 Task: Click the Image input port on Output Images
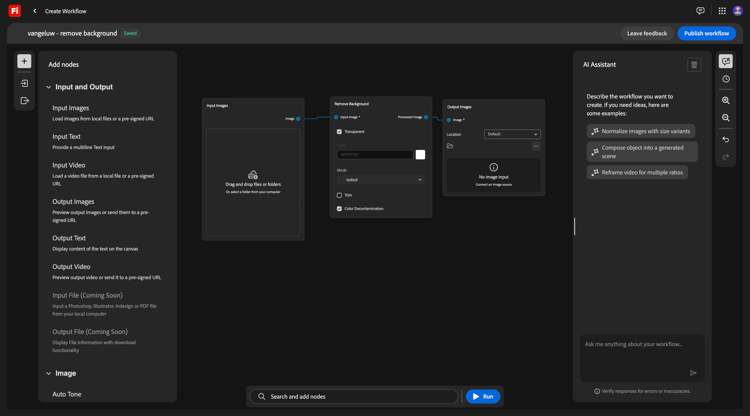tap(449, 120)
